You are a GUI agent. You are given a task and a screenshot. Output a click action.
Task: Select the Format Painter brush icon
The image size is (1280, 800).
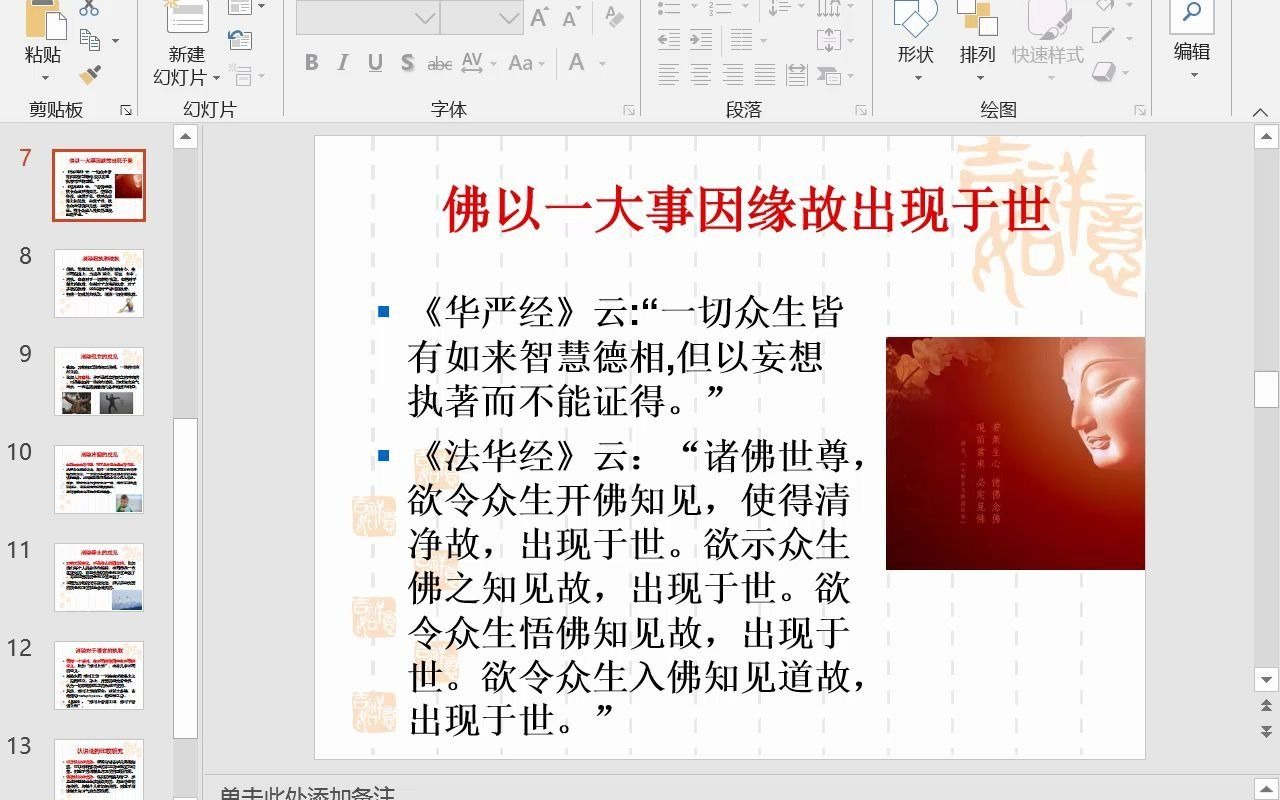coord(90,75)
